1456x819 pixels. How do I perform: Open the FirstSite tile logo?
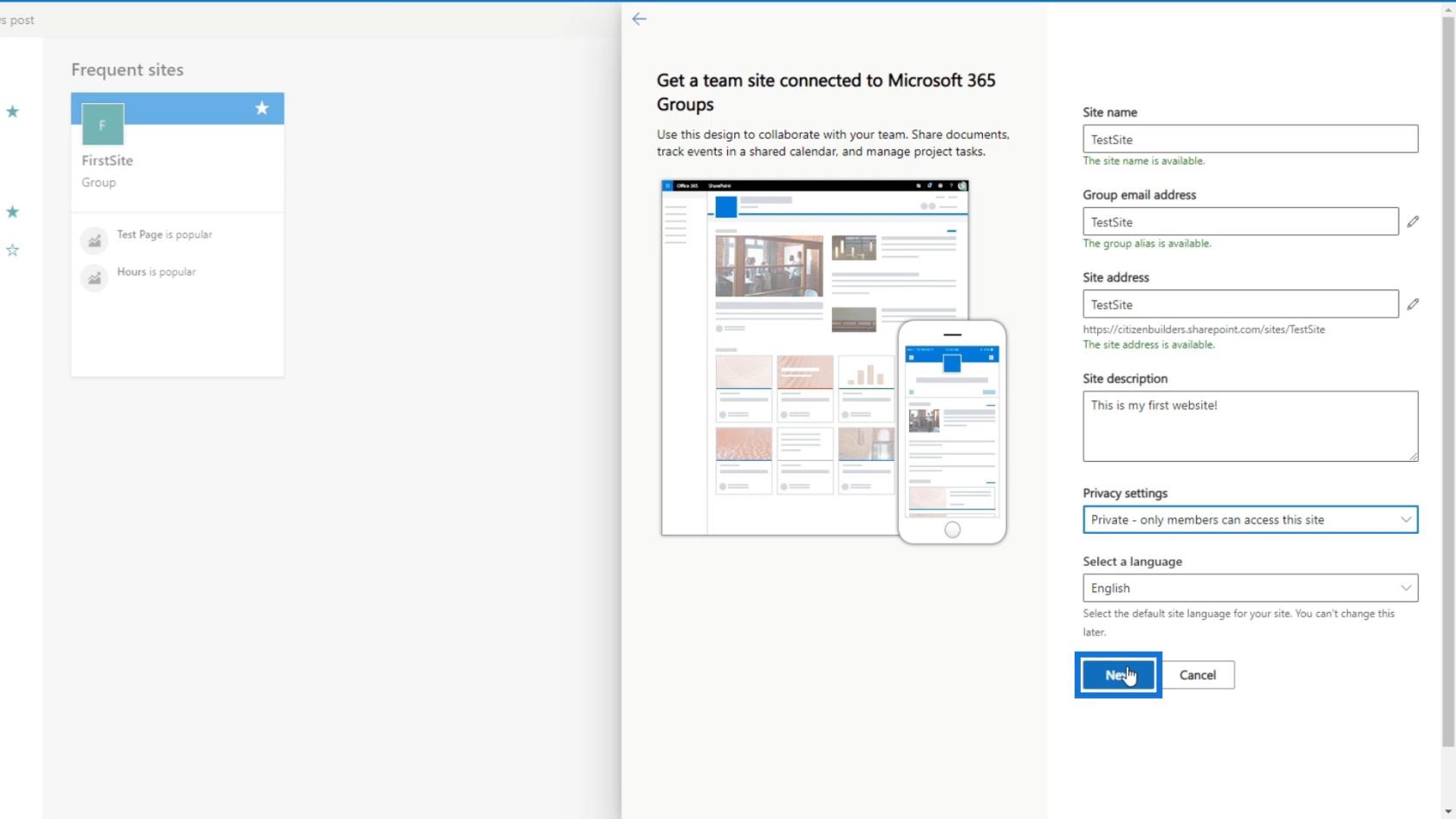tap(102, 125)
